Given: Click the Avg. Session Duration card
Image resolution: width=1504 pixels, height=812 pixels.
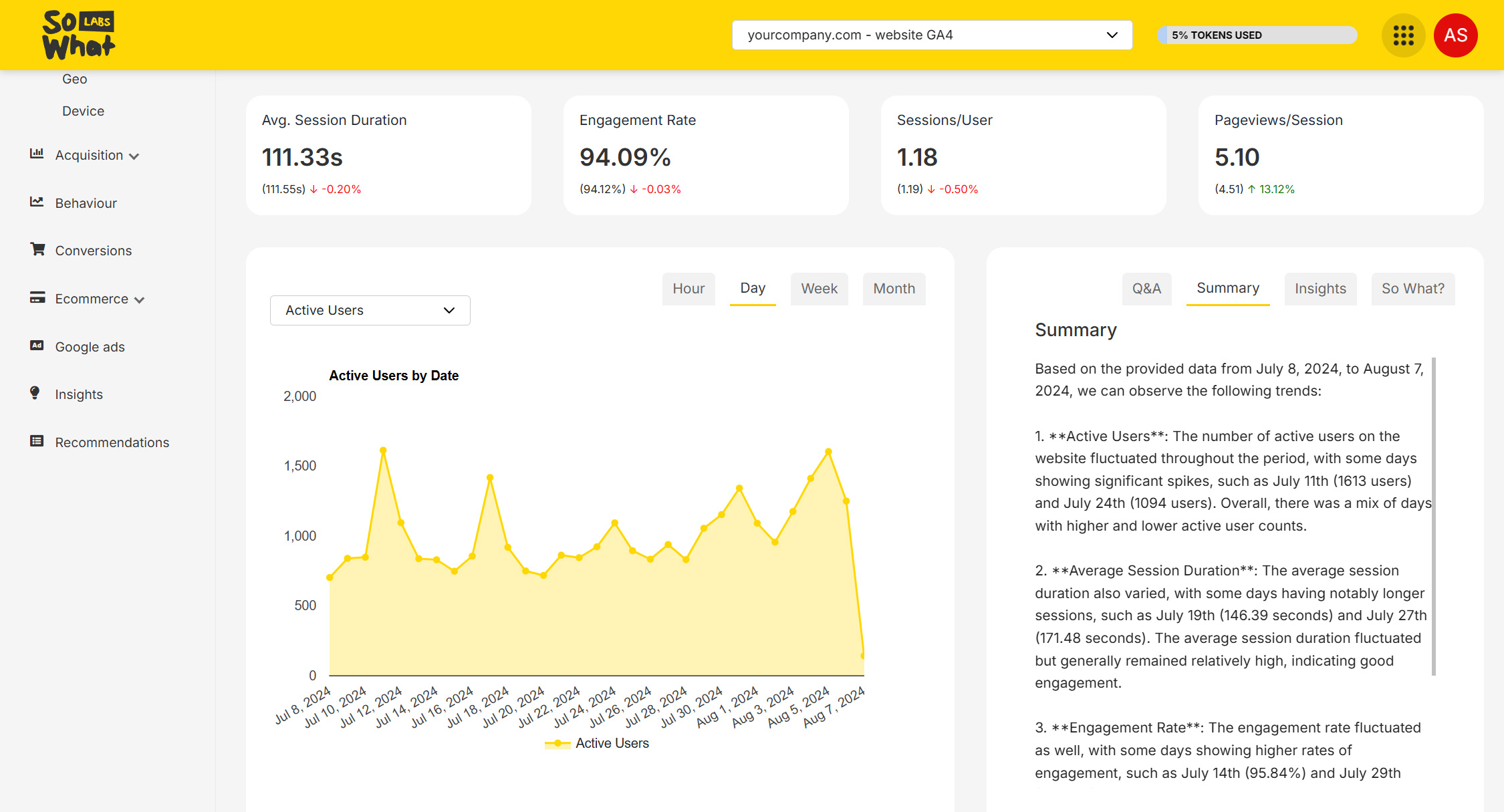Looking at the screenshot, I should tap(388, 155).
